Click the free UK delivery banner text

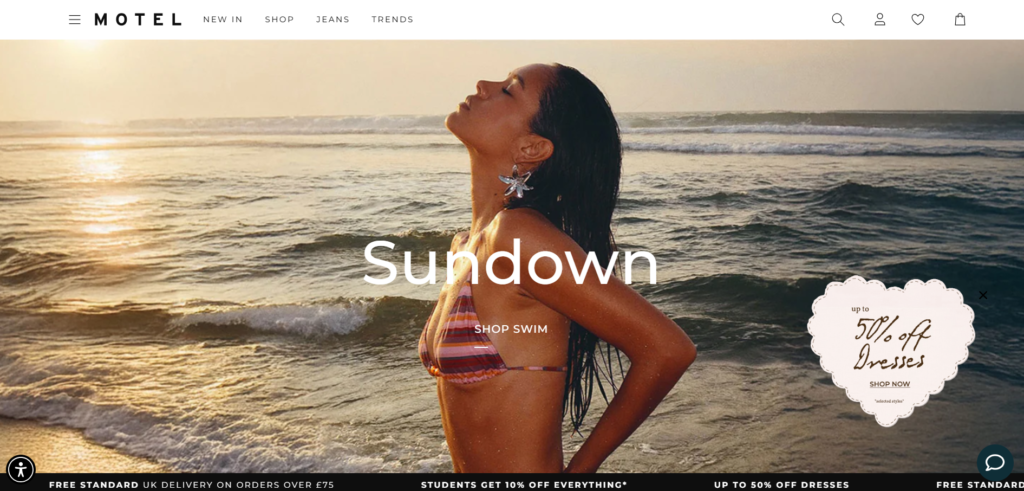[191, 484]
